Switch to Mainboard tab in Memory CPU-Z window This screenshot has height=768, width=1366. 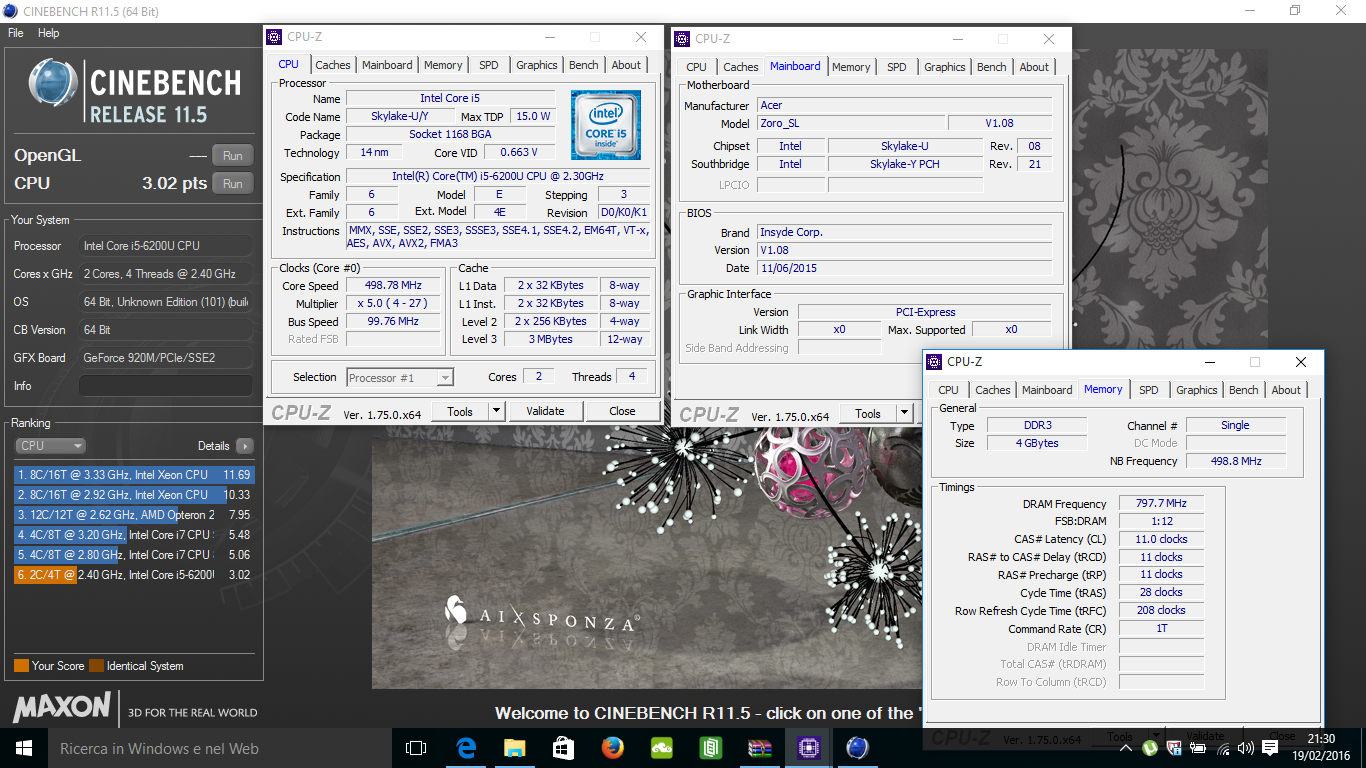click(1047, 390)
